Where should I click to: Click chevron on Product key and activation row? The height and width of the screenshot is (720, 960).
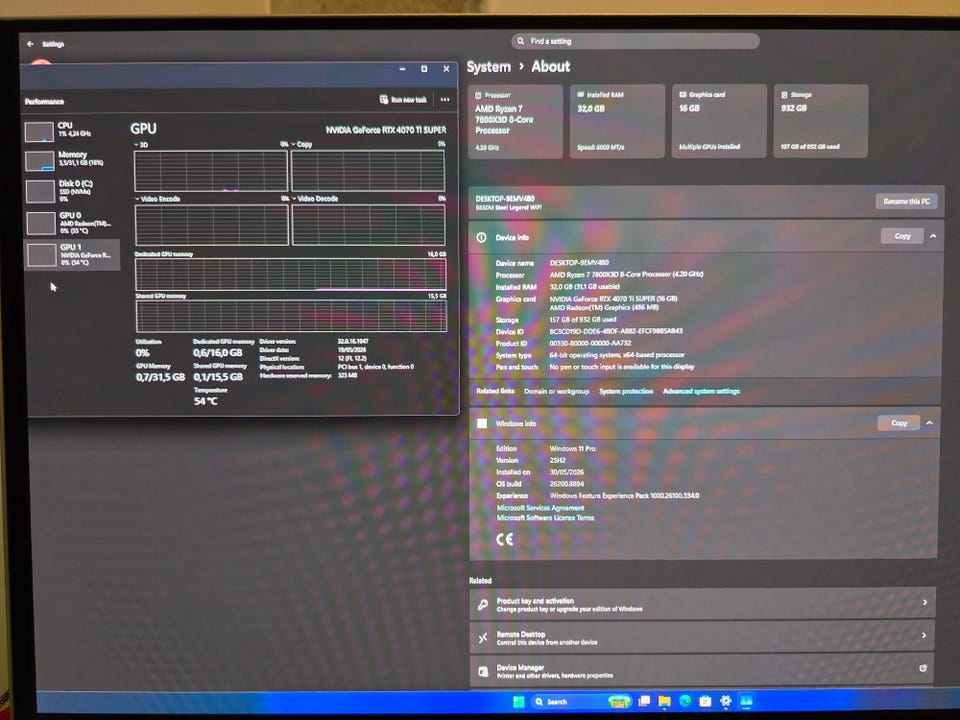tap(924, 602)
